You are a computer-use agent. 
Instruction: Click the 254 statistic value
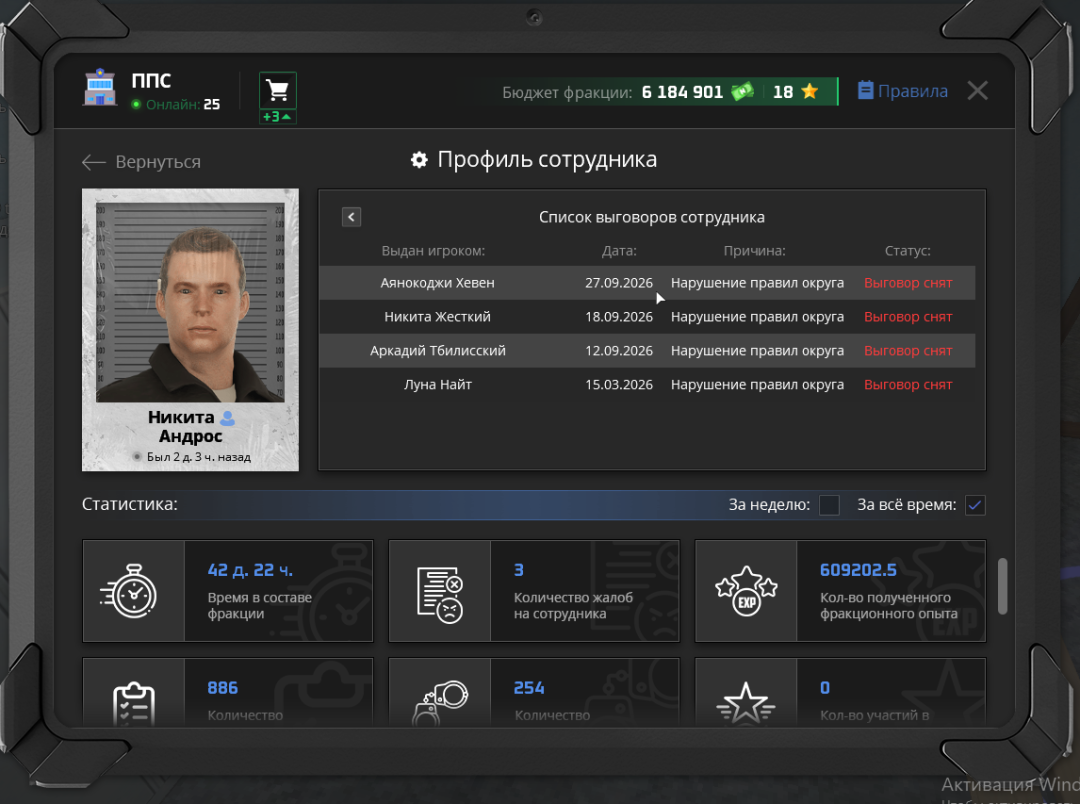pos(529,688)
